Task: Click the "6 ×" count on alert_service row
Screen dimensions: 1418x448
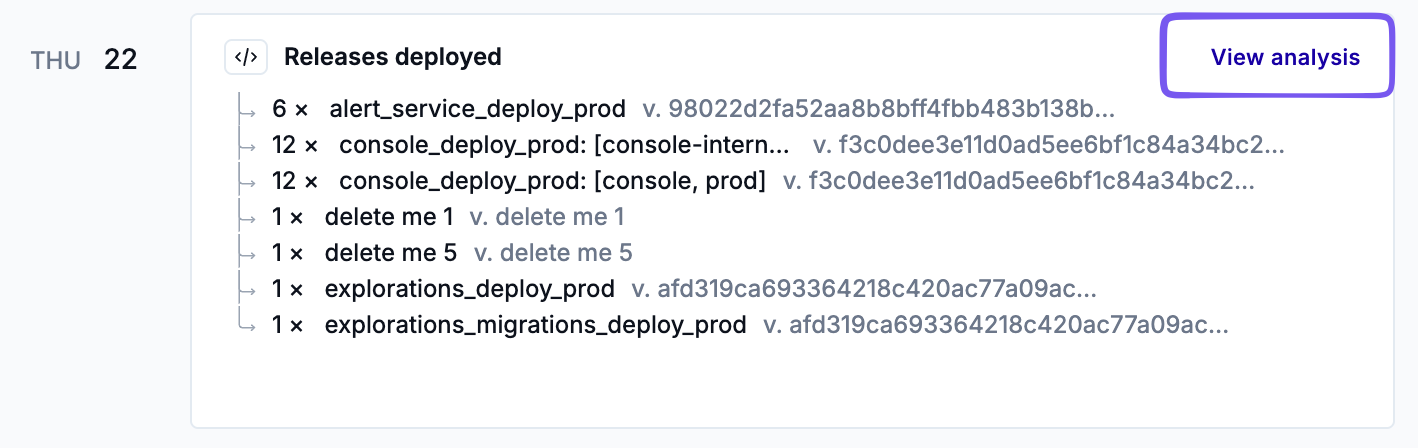Action: [x=290, y=109]
